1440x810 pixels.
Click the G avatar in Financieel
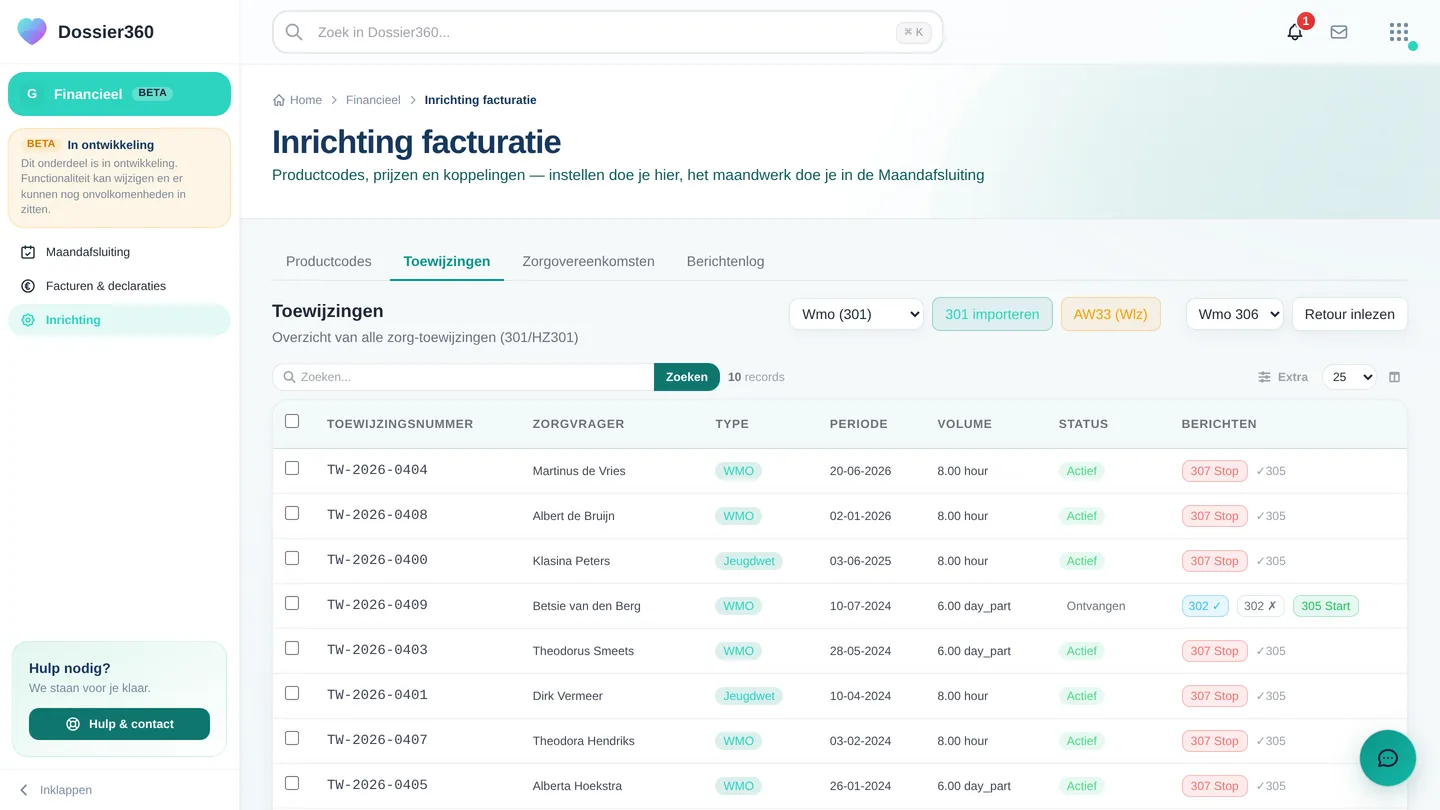(32, 94)
